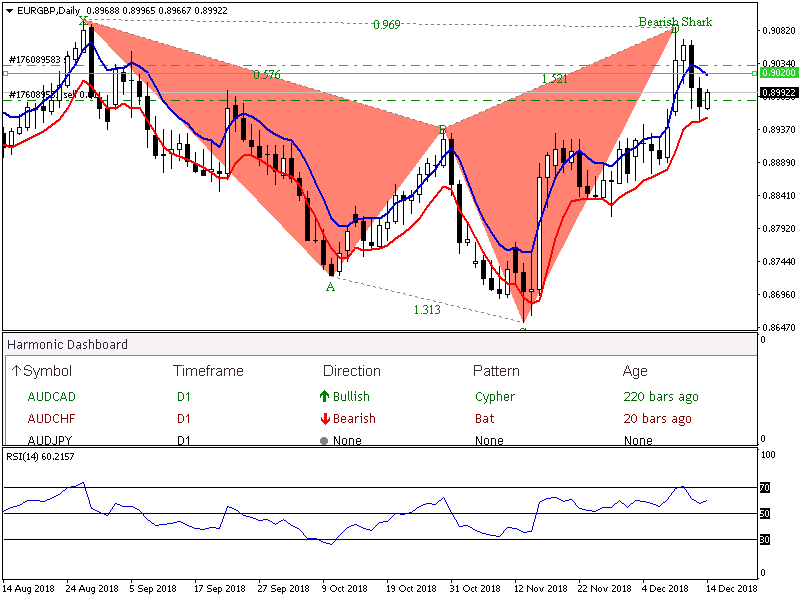This screenshot has width=800, height=600.
Task: Click the pattern point B label
Action: [442, 130]
